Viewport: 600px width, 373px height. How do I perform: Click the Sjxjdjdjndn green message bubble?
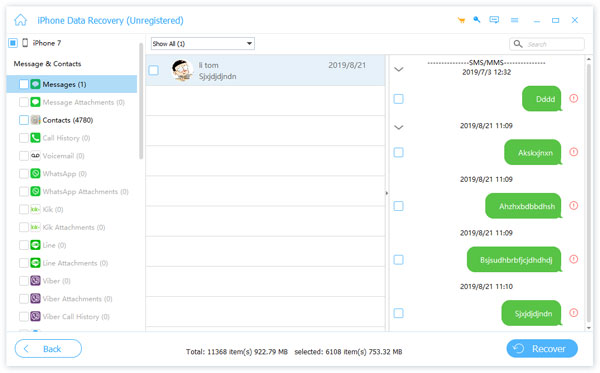point(532,313)
